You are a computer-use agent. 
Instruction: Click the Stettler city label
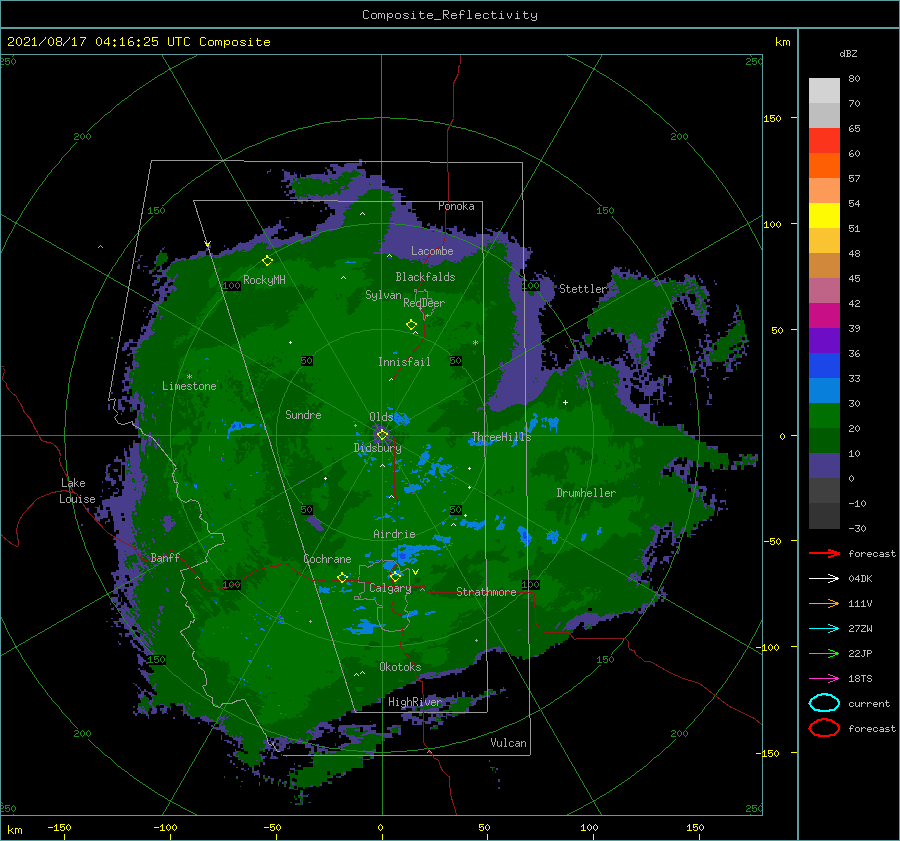(x=583, y=289)
